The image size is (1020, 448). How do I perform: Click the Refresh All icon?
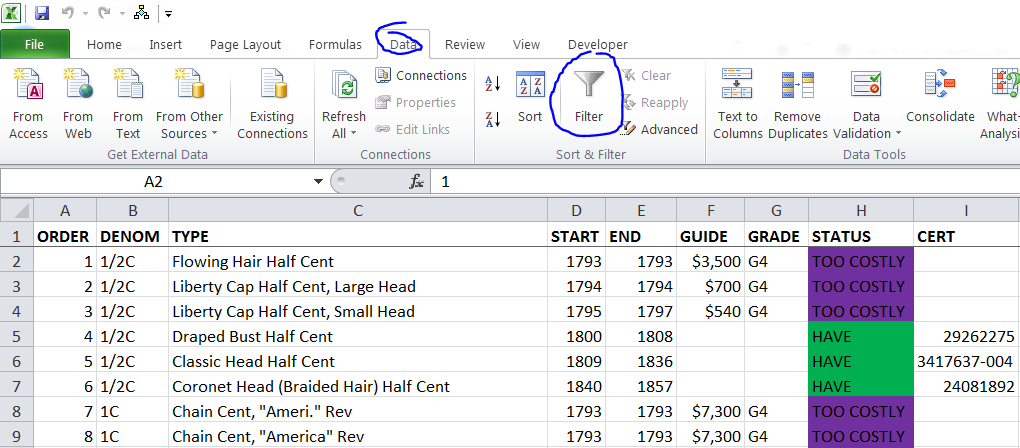[x=344, y=87]
